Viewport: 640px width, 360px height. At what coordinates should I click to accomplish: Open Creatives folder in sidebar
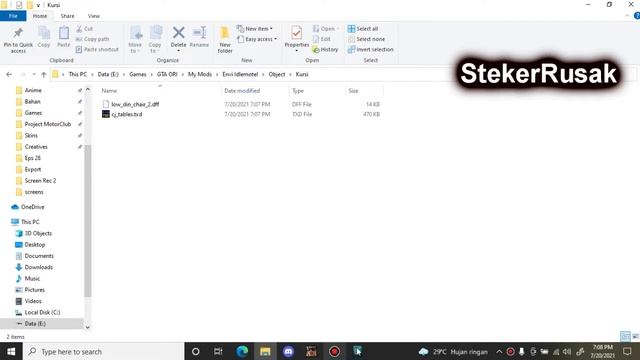point(36,147)
